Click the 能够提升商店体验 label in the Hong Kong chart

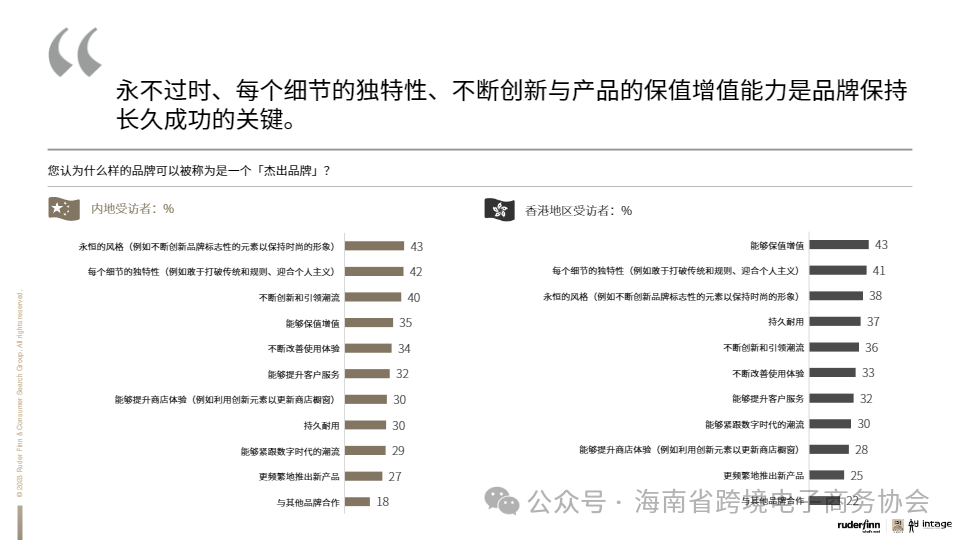point(691,449)
